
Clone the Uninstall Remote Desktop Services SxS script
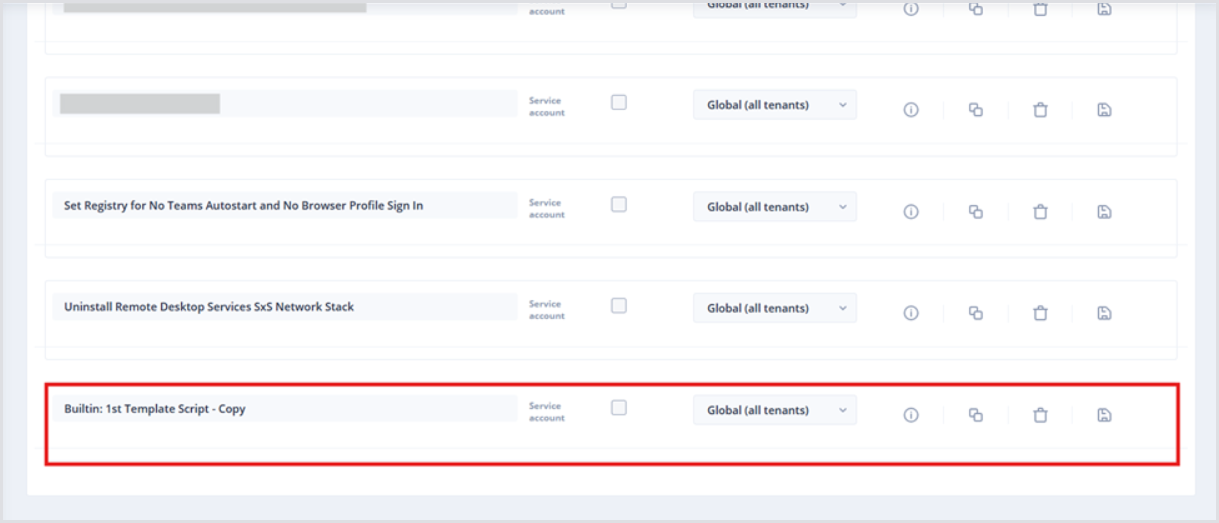[976, 313]
